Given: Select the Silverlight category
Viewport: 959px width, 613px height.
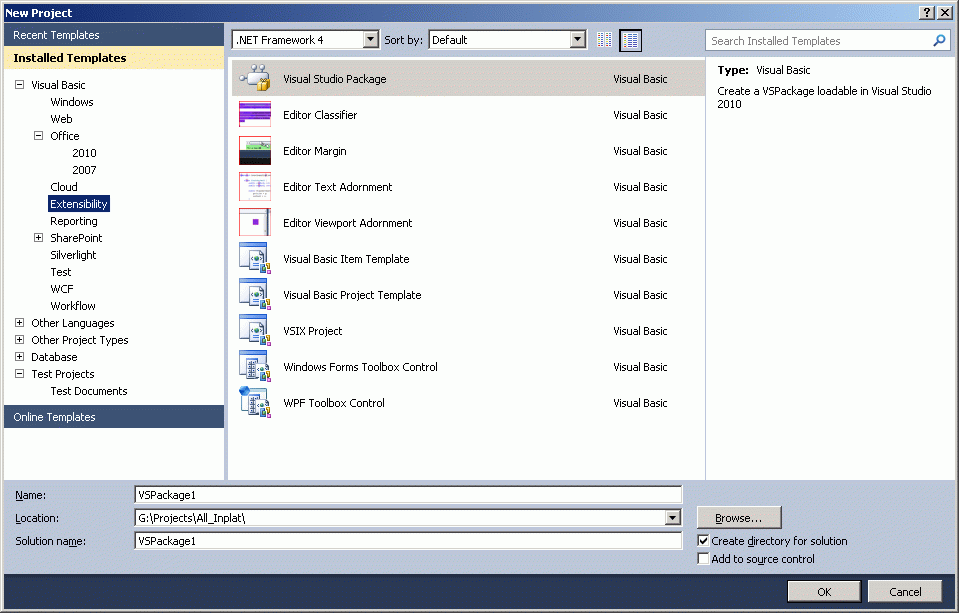Looking at the screenshot, I should [73, 254].
